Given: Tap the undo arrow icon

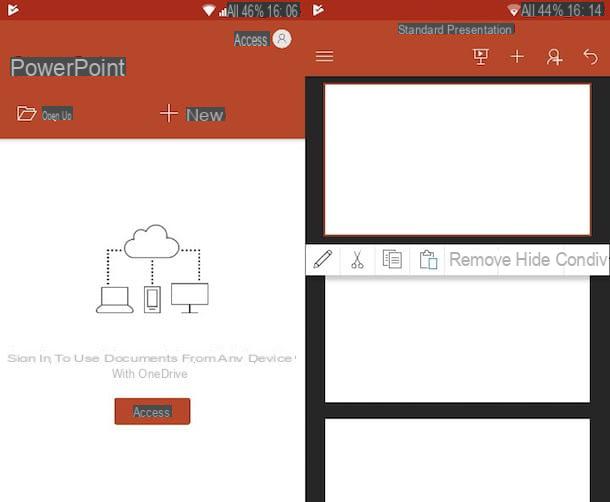Looking at the screenshot, I should pos(591,57).
